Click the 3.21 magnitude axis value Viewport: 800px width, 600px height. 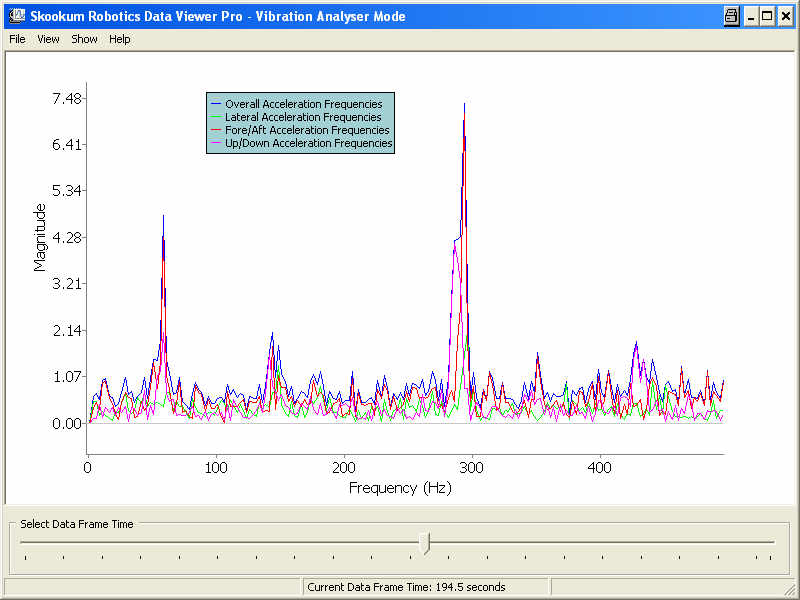pyautogui.click(x=67, y=284)
